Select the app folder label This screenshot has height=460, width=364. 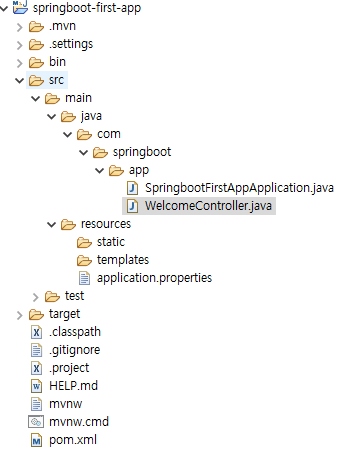tap(139, 171)
